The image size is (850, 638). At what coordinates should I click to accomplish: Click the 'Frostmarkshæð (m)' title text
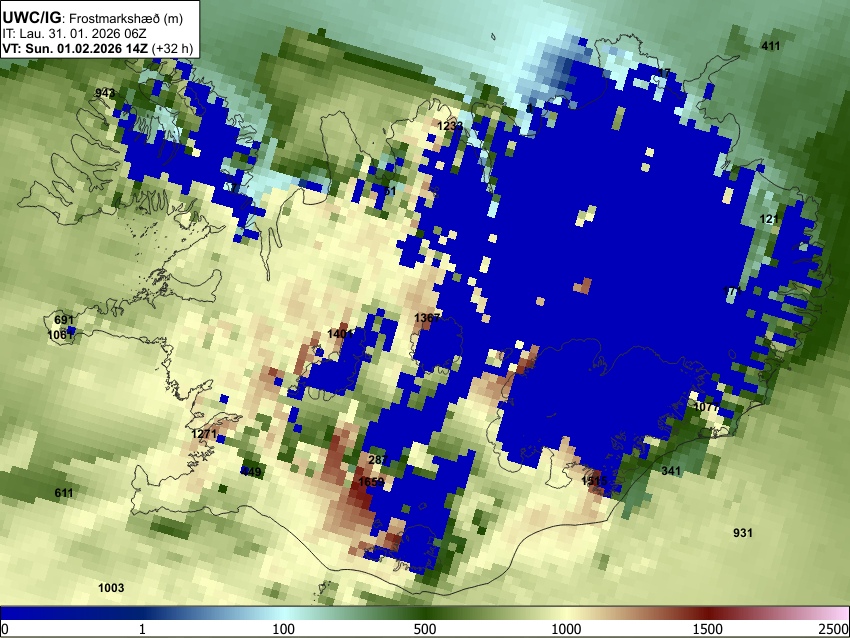point(126,18)
